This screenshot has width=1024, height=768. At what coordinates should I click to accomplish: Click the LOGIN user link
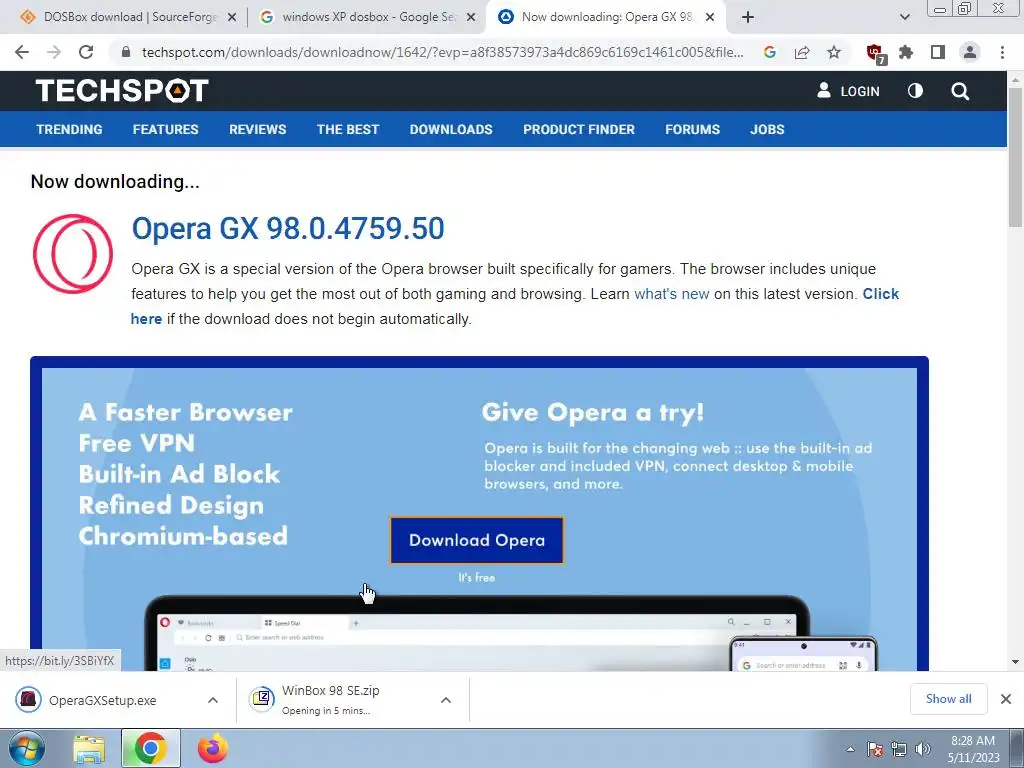pos(848,91)
